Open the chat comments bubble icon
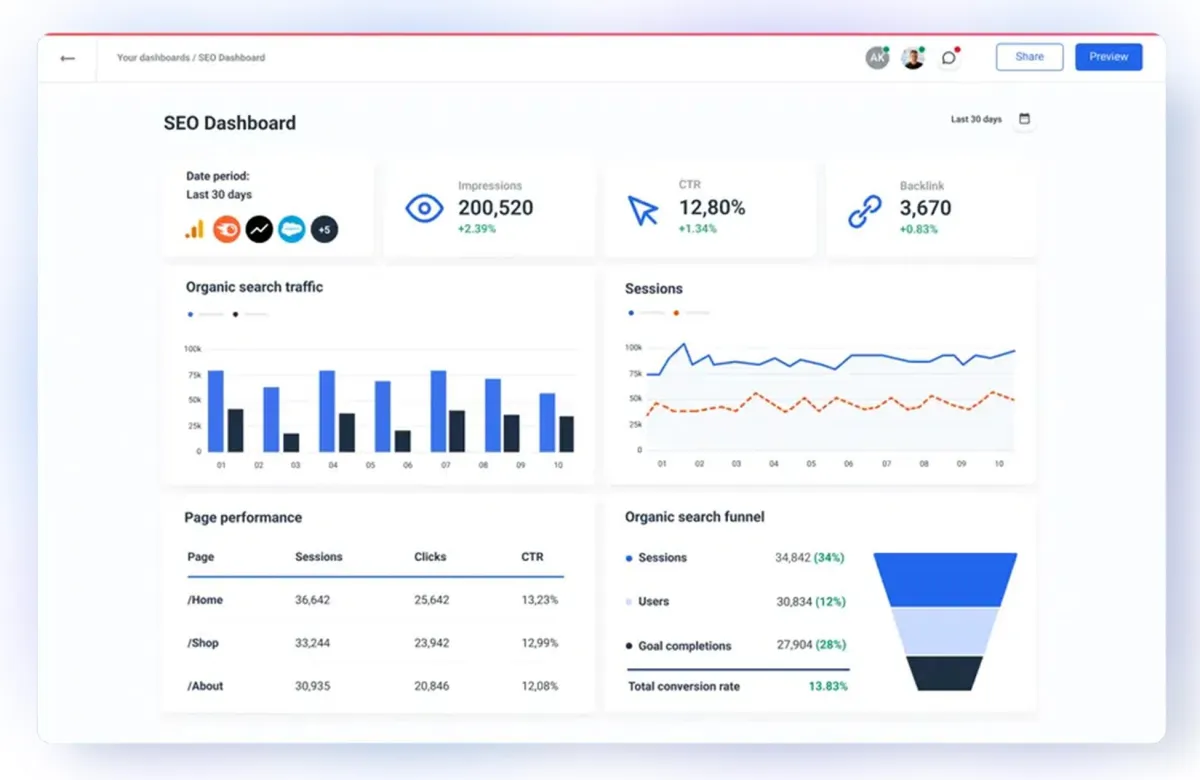The height and width of the screenshot is (780, 1200). (x=949, y=57)
